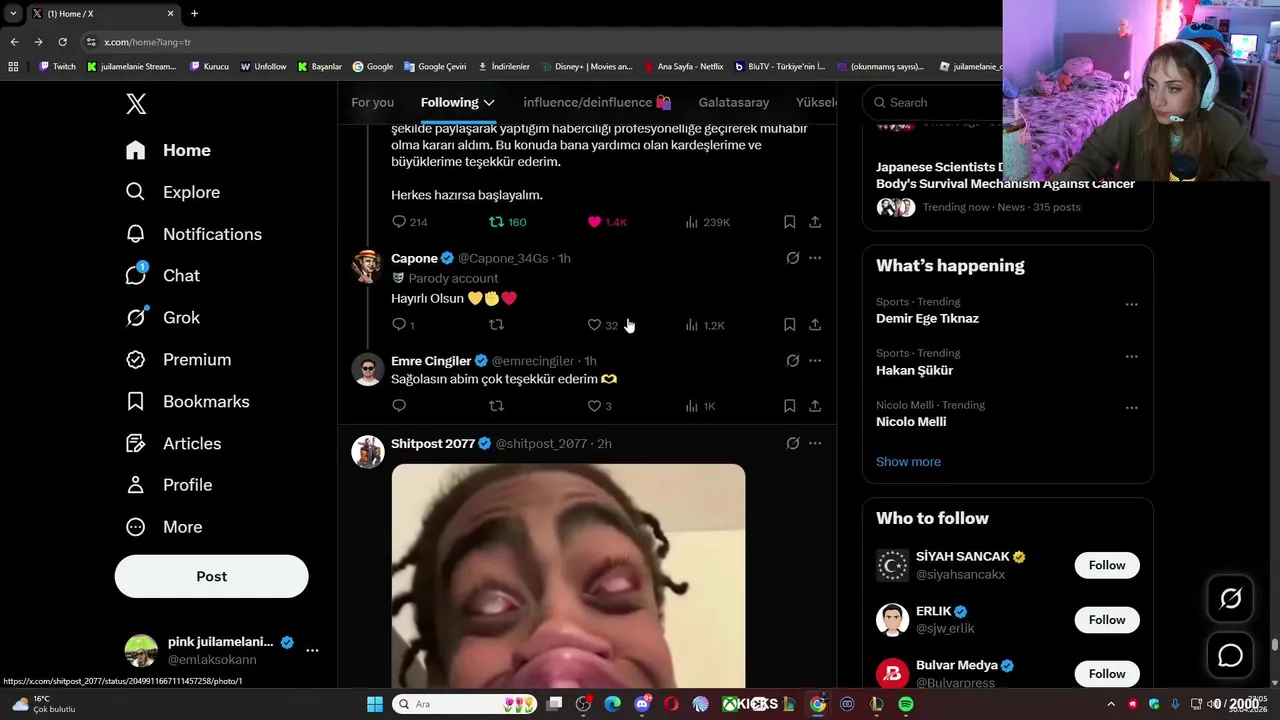Like Capone's post with 32 likes
This screenshot has height=720, width=1280.
pos(602,325)
